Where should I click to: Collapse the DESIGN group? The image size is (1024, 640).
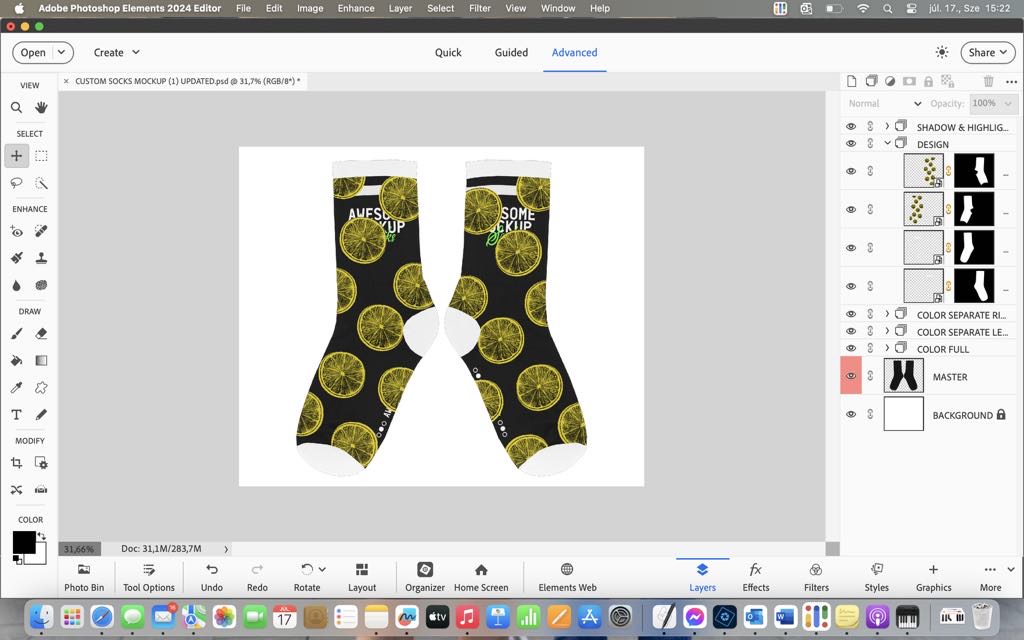click(x=886, y=143)
